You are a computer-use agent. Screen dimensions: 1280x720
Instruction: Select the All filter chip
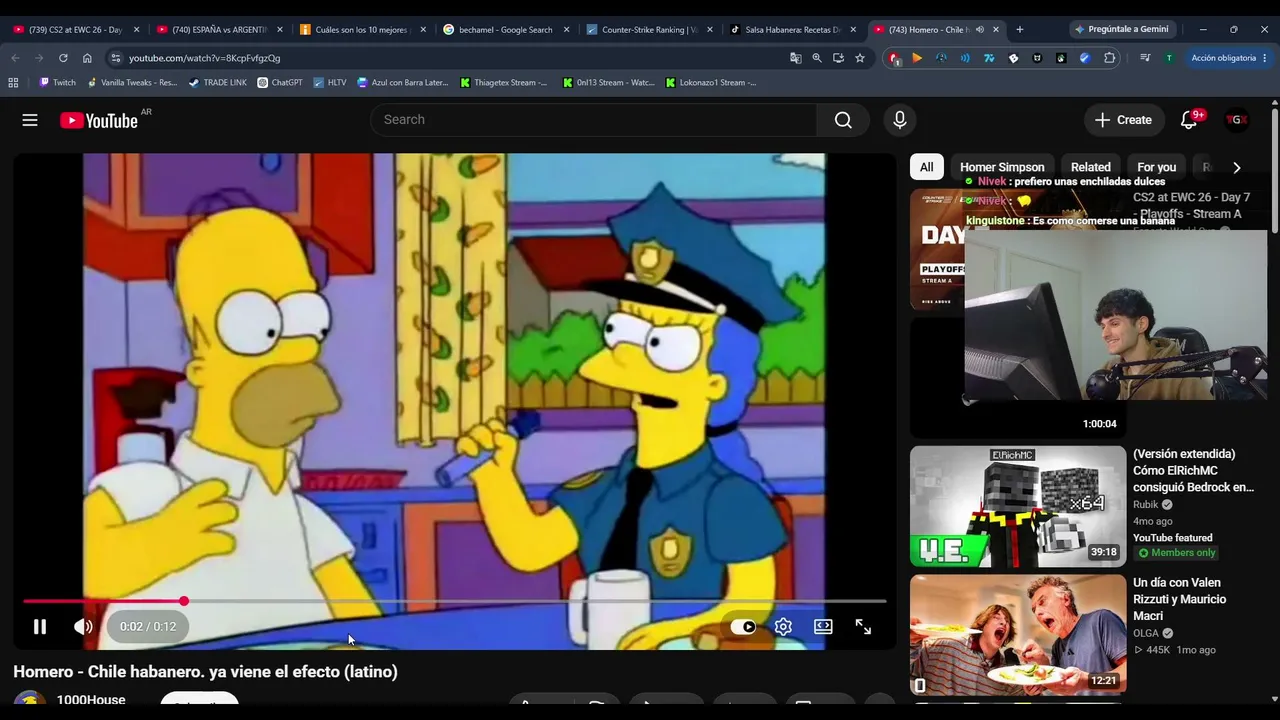[927, 167]
